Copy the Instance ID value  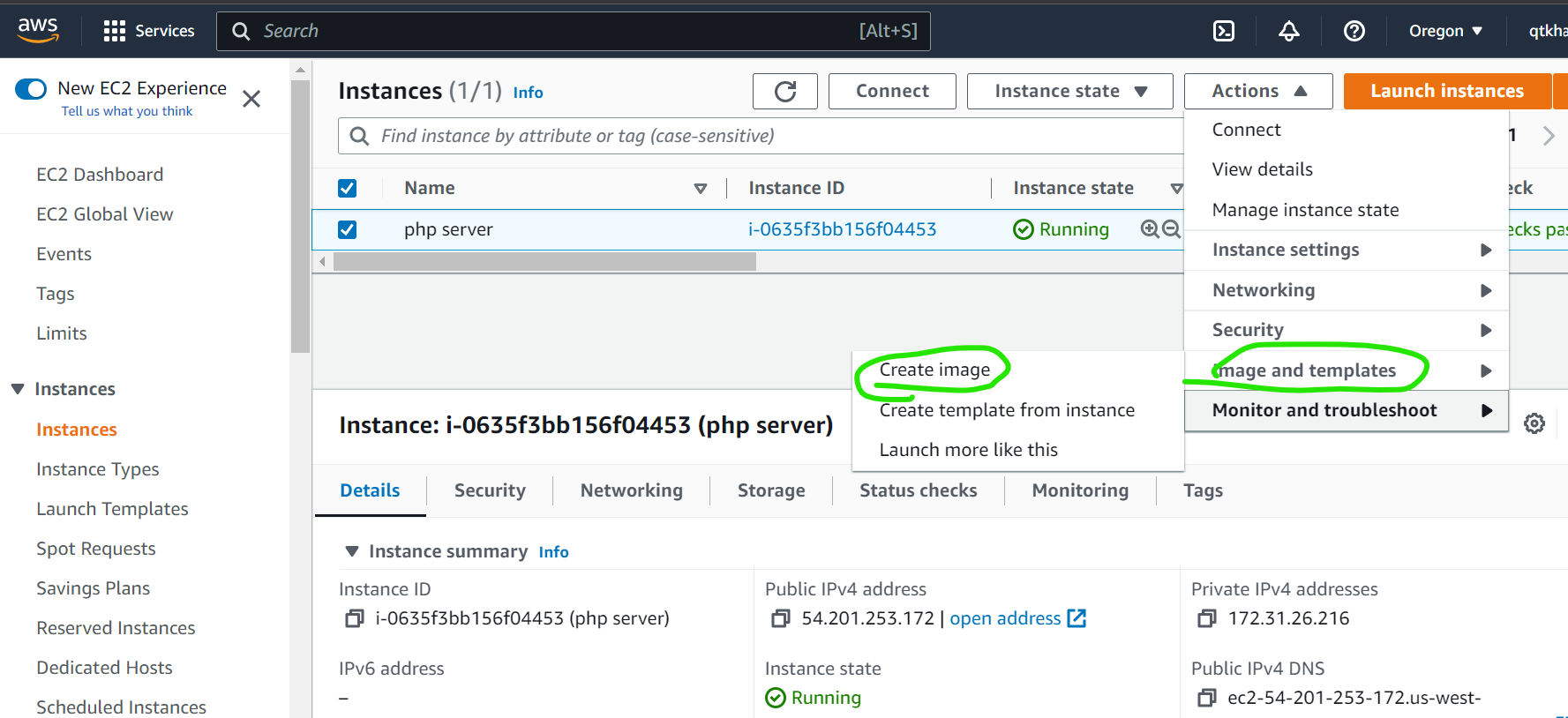click(x=354, y=618)
